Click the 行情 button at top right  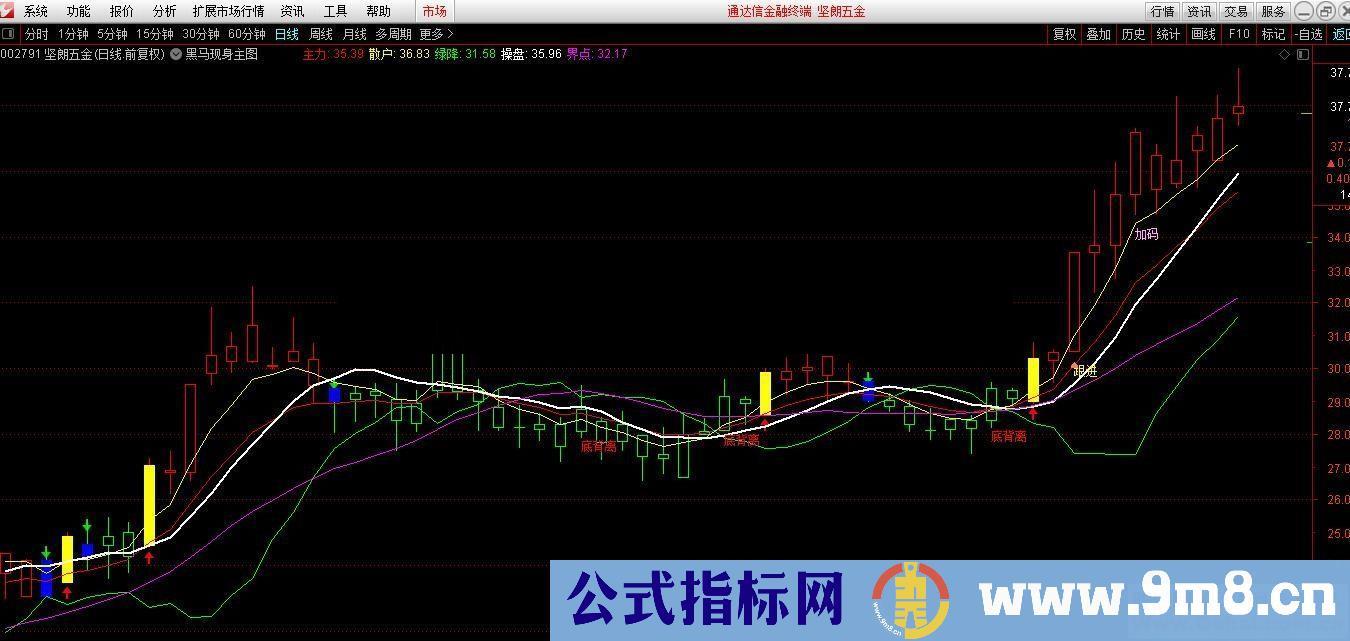(x=1162, y=11)
